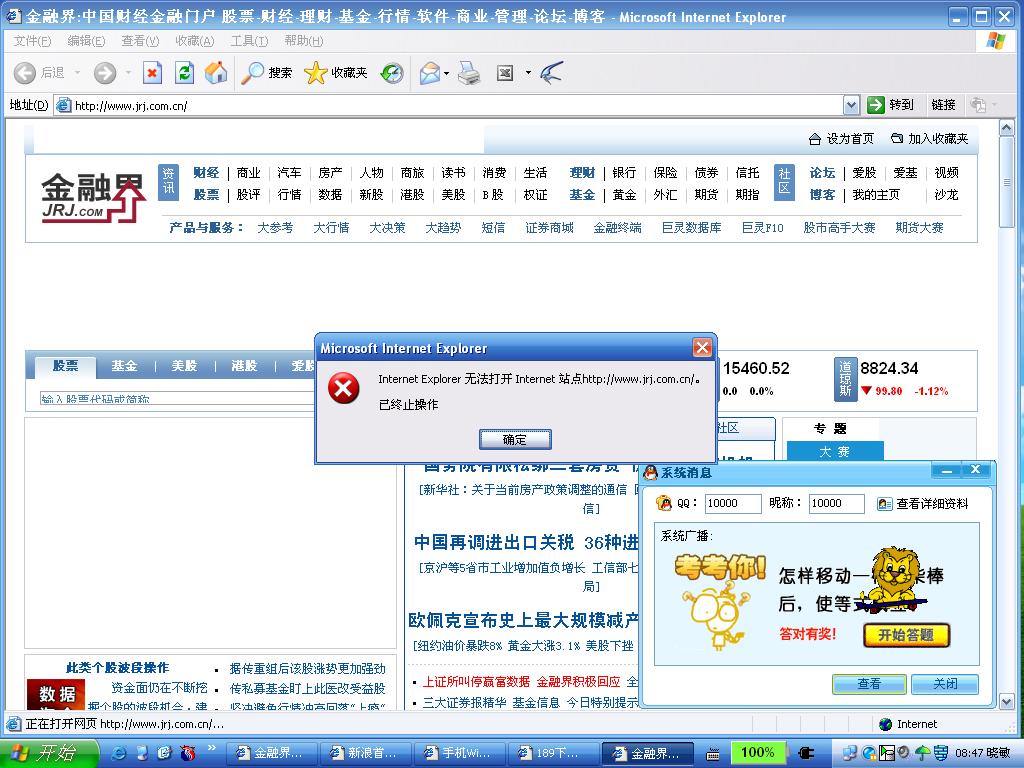
Task: Switch to 新浪首… taskbar window
Action: pos(366,753)
